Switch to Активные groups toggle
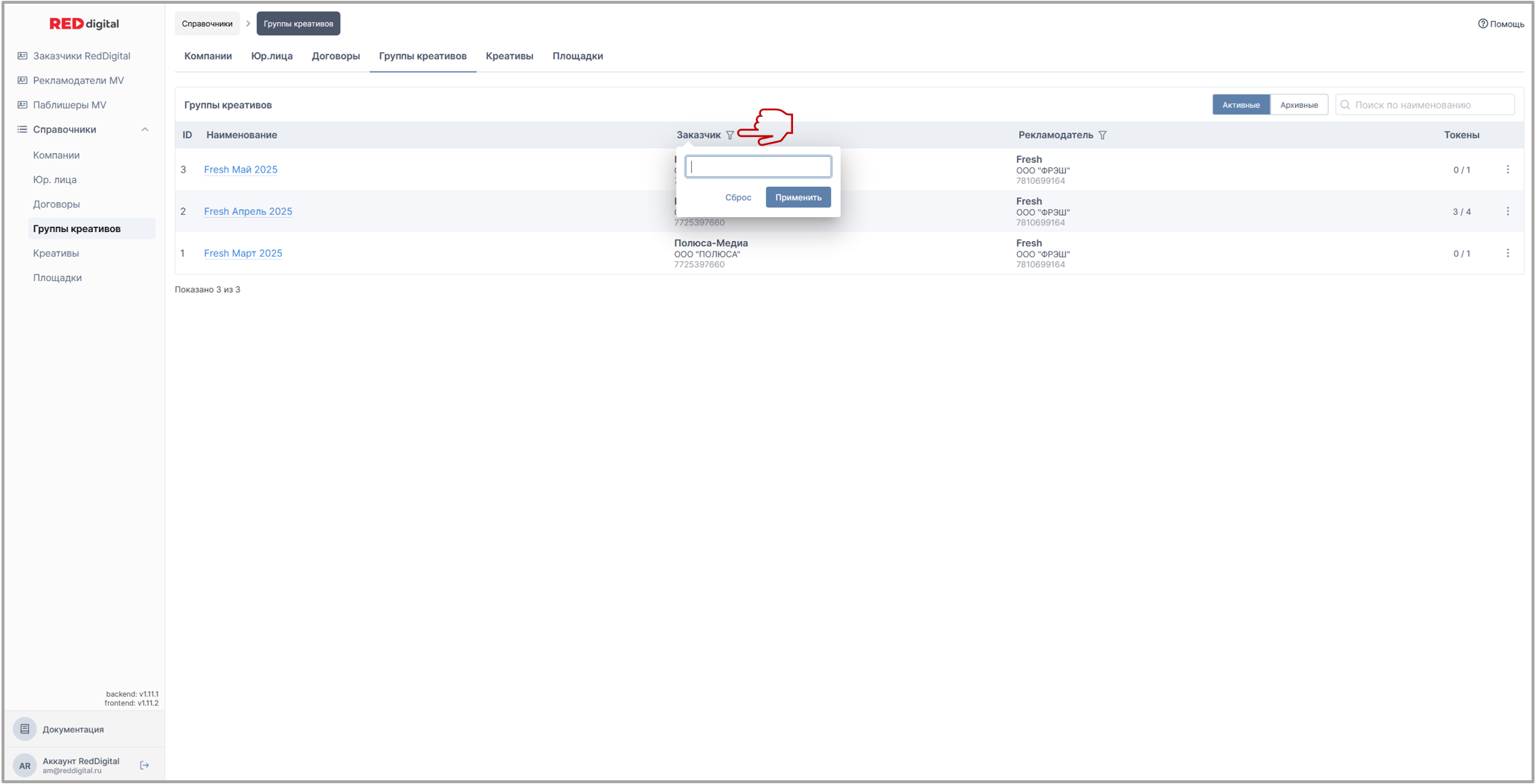The height and width of the screenshot is (784, 1536). [x=1241, y=105]
